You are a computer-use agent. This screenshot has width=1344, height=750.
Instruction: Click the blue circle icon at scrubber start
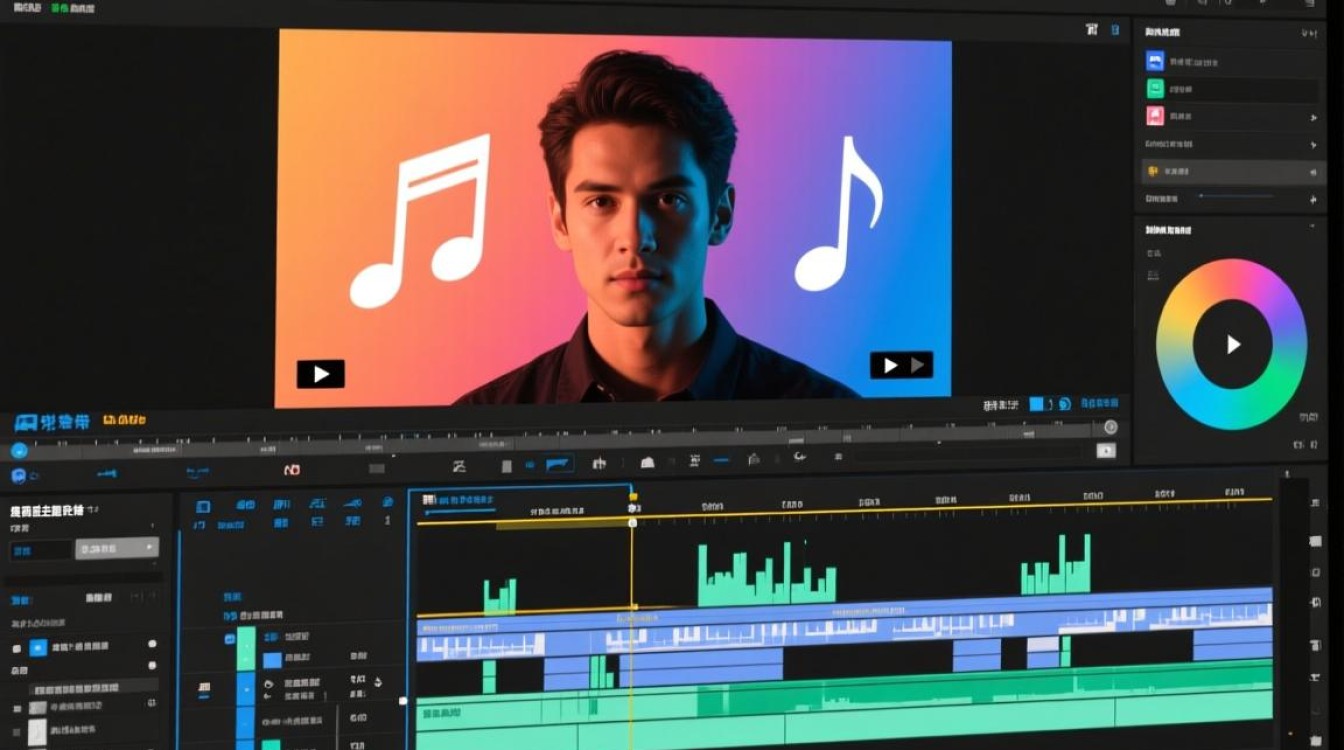(x=19, y=451)
